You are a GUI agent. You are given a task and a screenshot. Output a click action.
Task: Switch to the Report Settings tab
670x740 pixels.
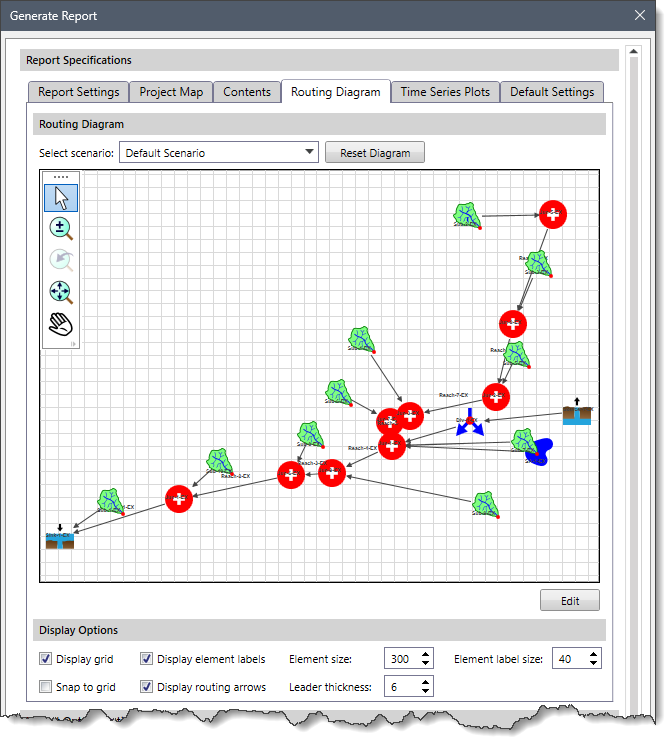78,92
